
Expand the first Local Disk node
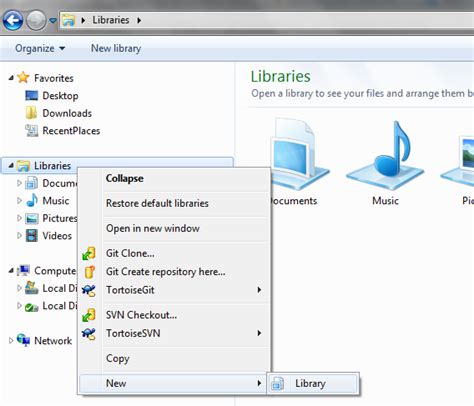[x=19, y=288]
